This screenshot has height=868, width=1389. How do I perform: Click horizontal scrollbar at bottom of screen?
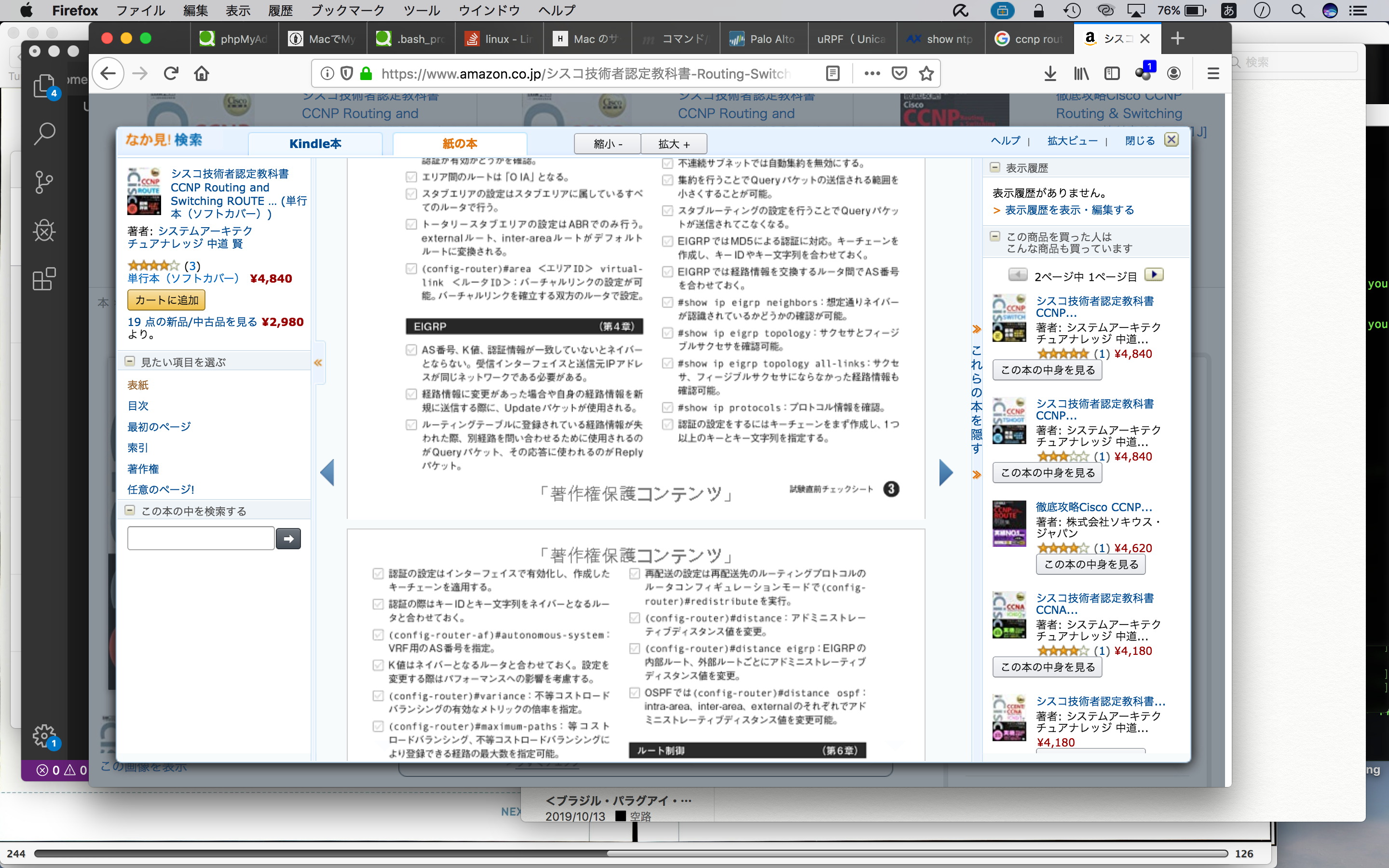point(630,854)
